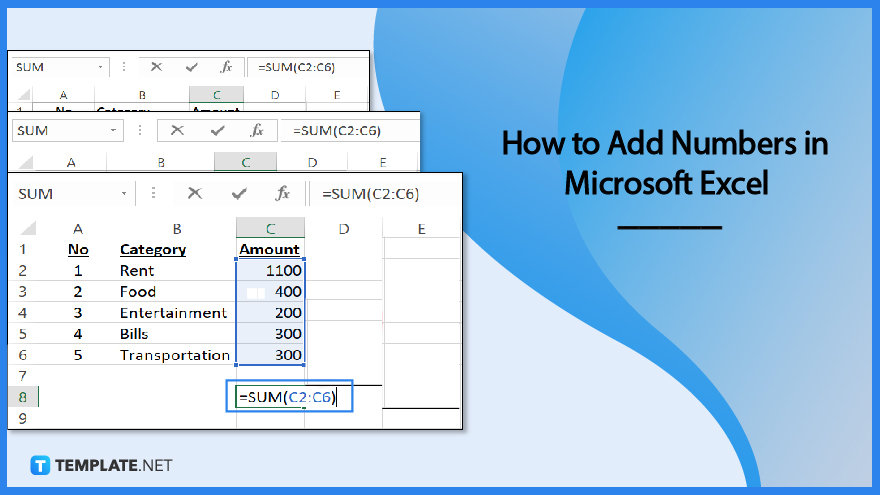Click the 'Amount' header cell
Viewport: 880px width, 495px height.
point(270,249)
